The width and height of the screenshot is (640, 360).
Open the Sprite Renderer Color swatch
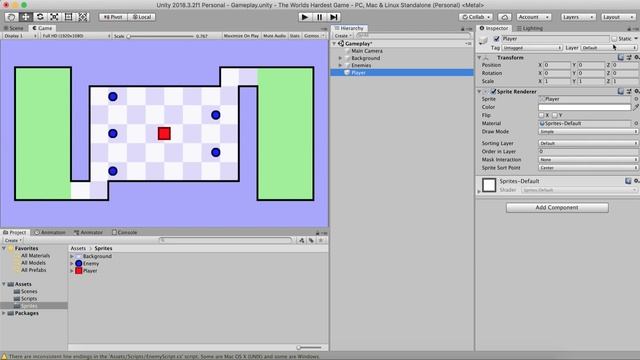584,107
